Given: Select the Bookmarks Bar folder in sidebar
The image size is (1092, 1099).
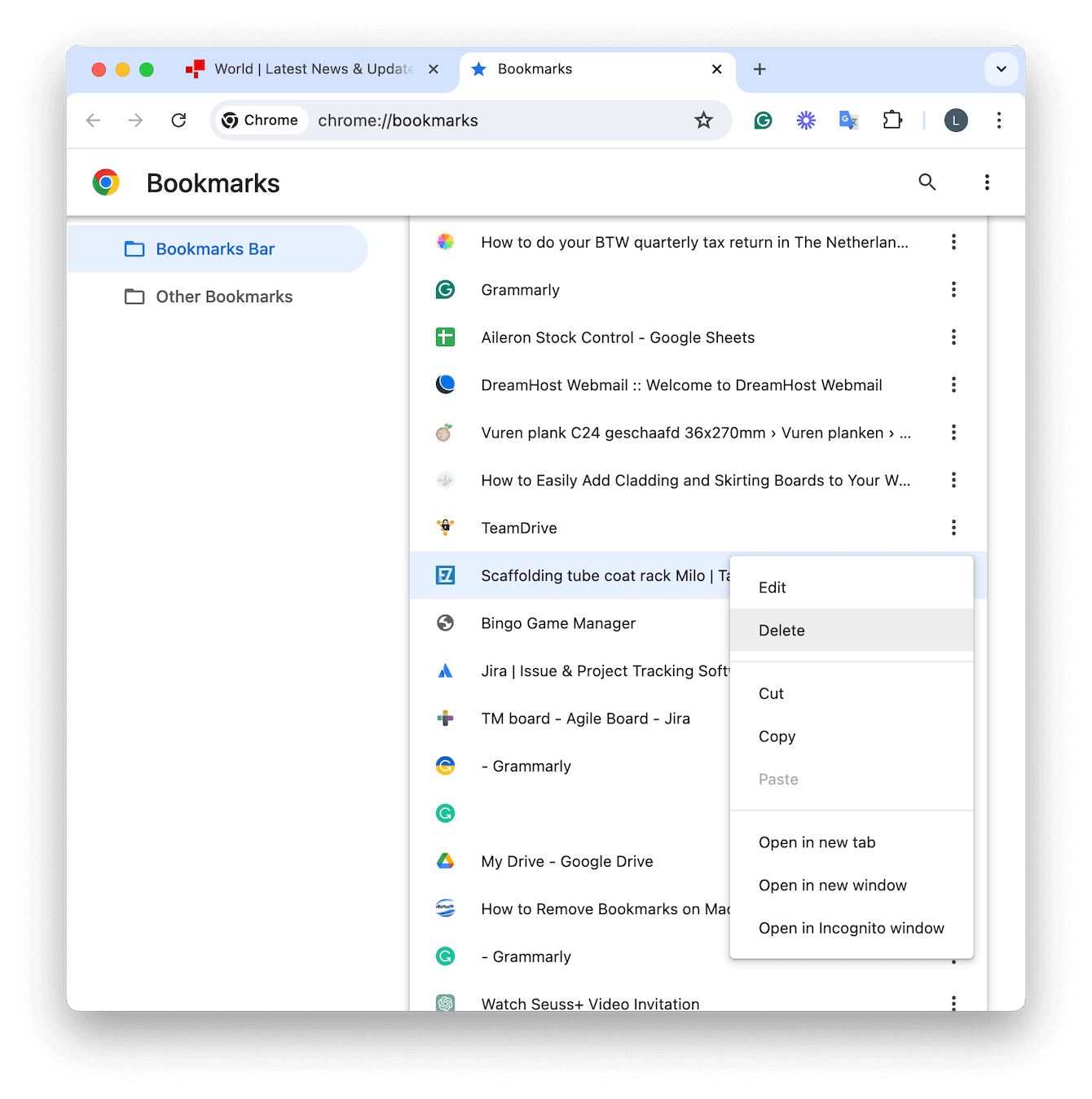Looking at the screenshot, I should (215, 248).
